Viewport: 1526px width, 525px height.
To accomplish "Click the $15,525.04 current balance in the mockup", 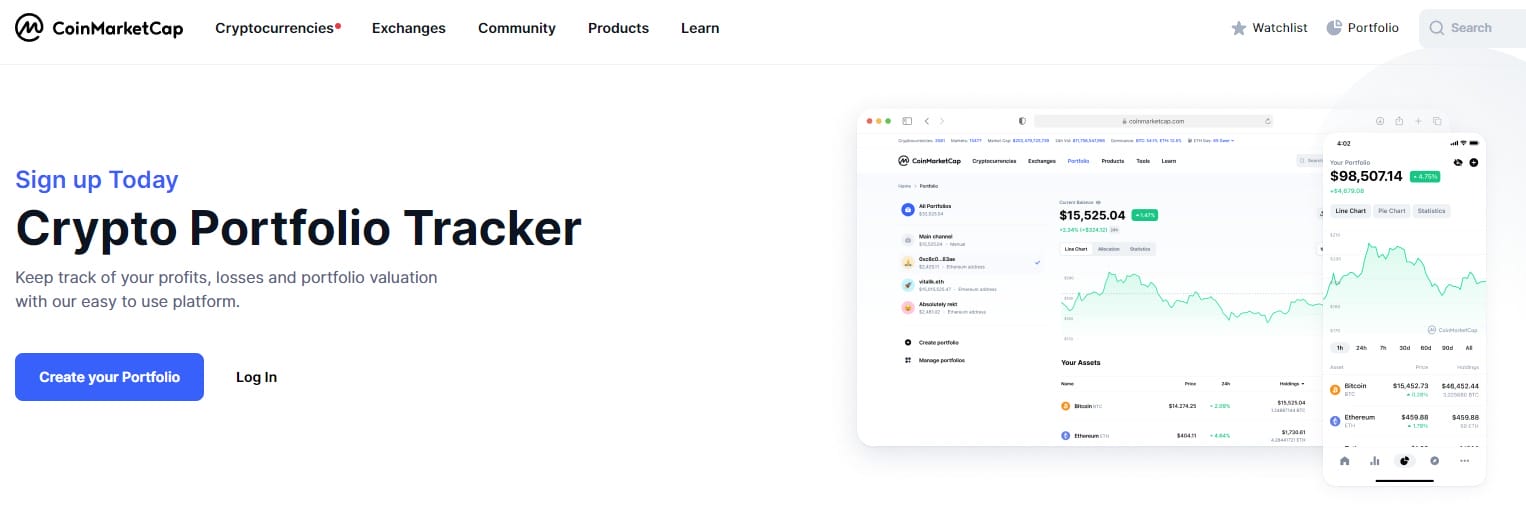I will click(1092, 215).
